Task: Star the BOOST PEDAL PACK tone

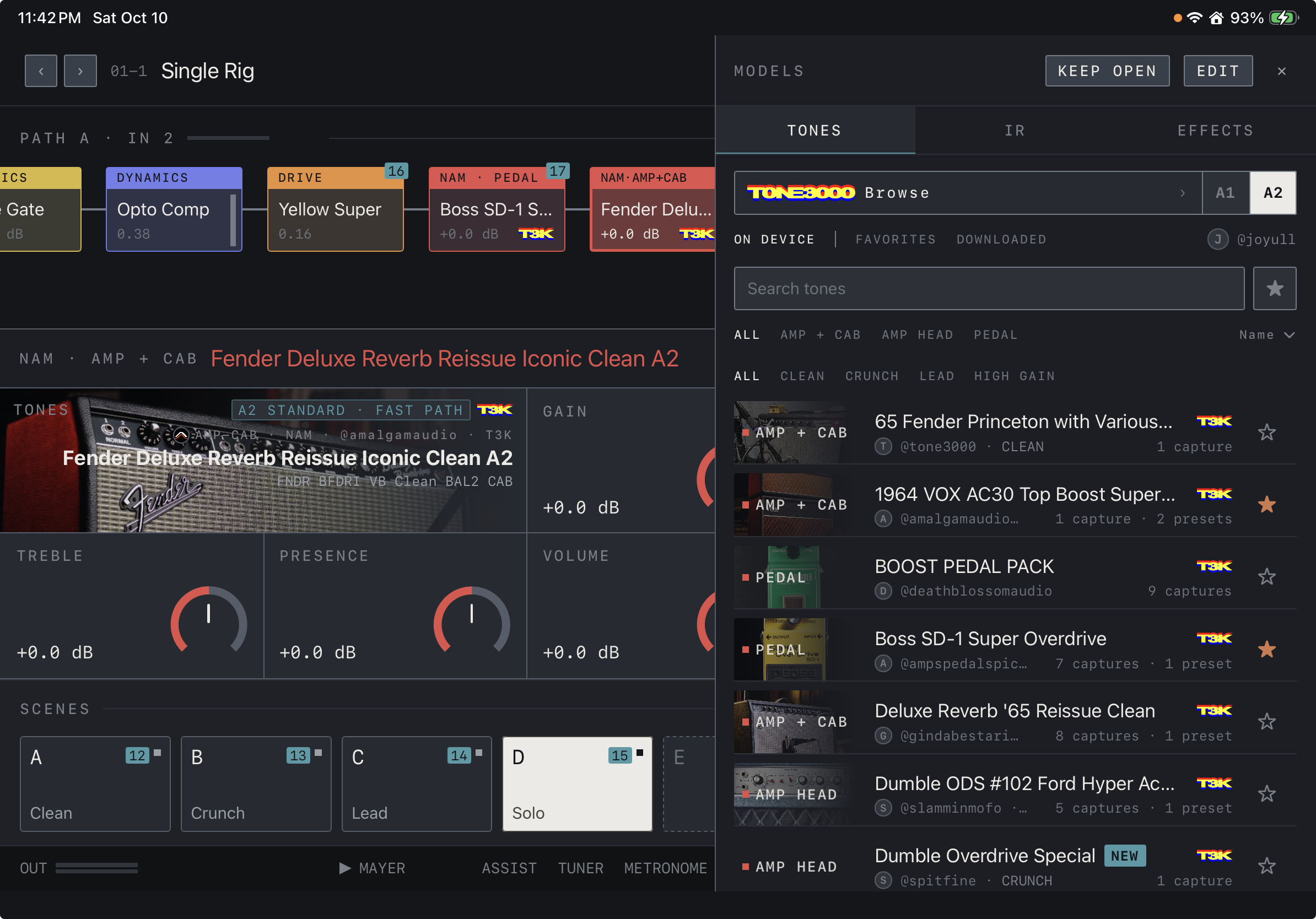Action: [x=1267, y=577]
